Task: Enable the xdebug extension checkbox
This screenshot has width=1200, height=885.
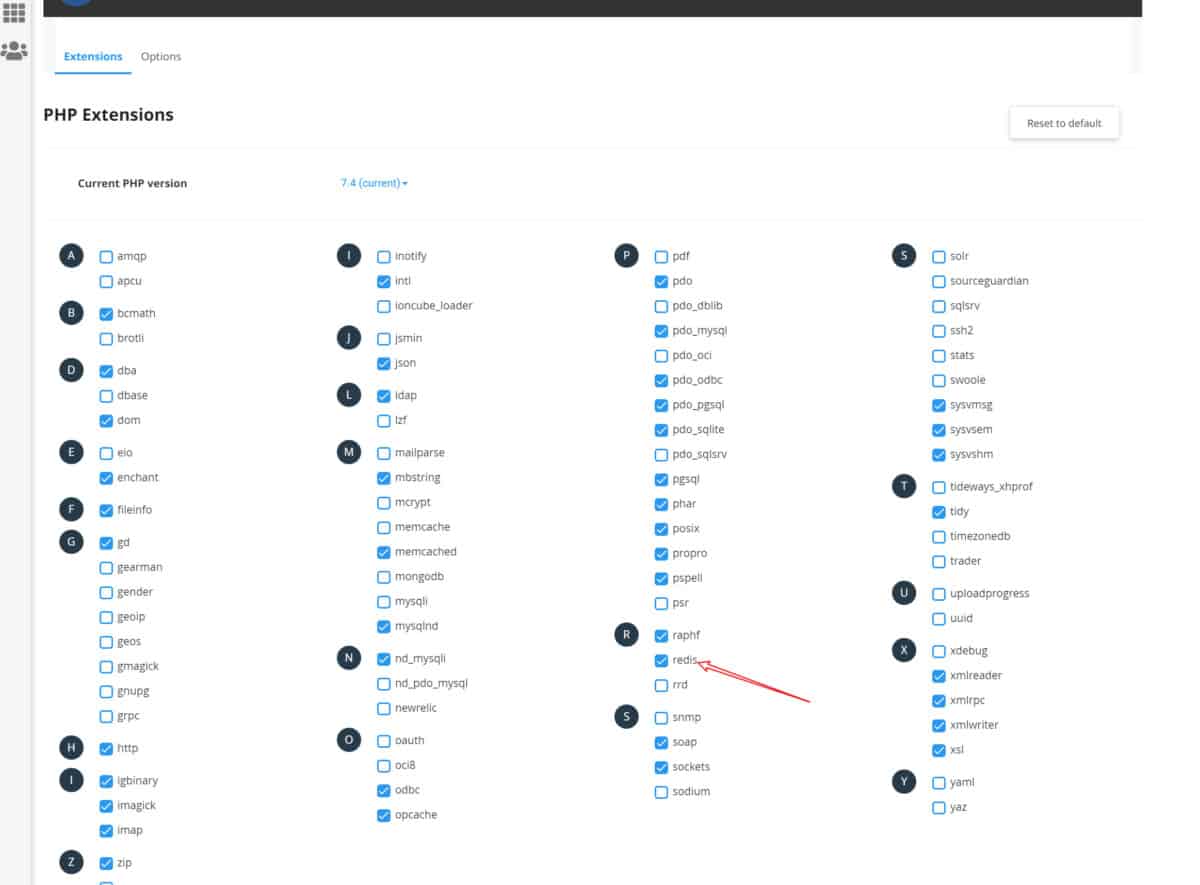Action: pos(938,651)
